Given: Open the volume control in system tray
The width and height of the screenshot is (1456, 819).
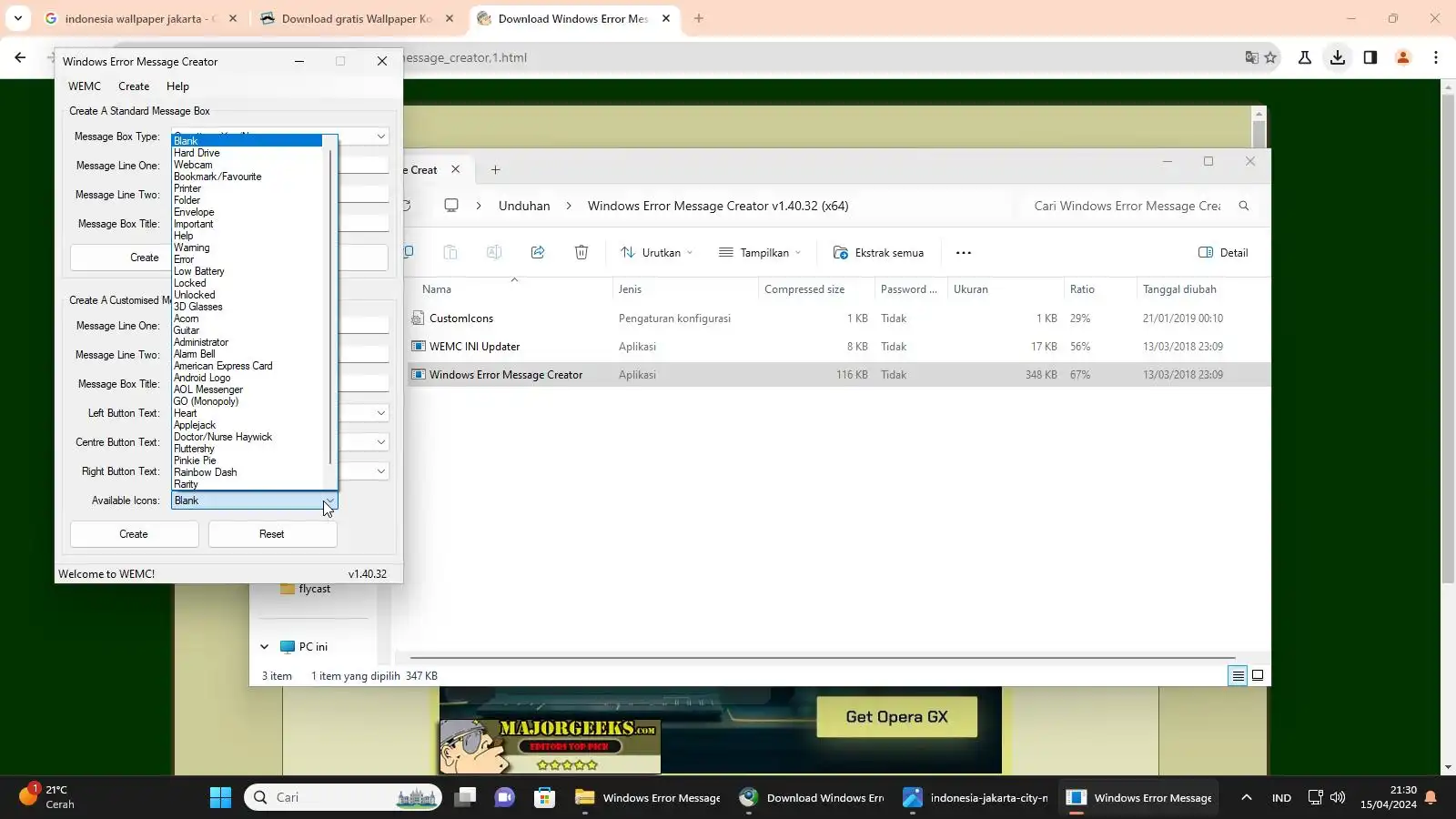Looking at the screenshot, I should point(1337,798).
